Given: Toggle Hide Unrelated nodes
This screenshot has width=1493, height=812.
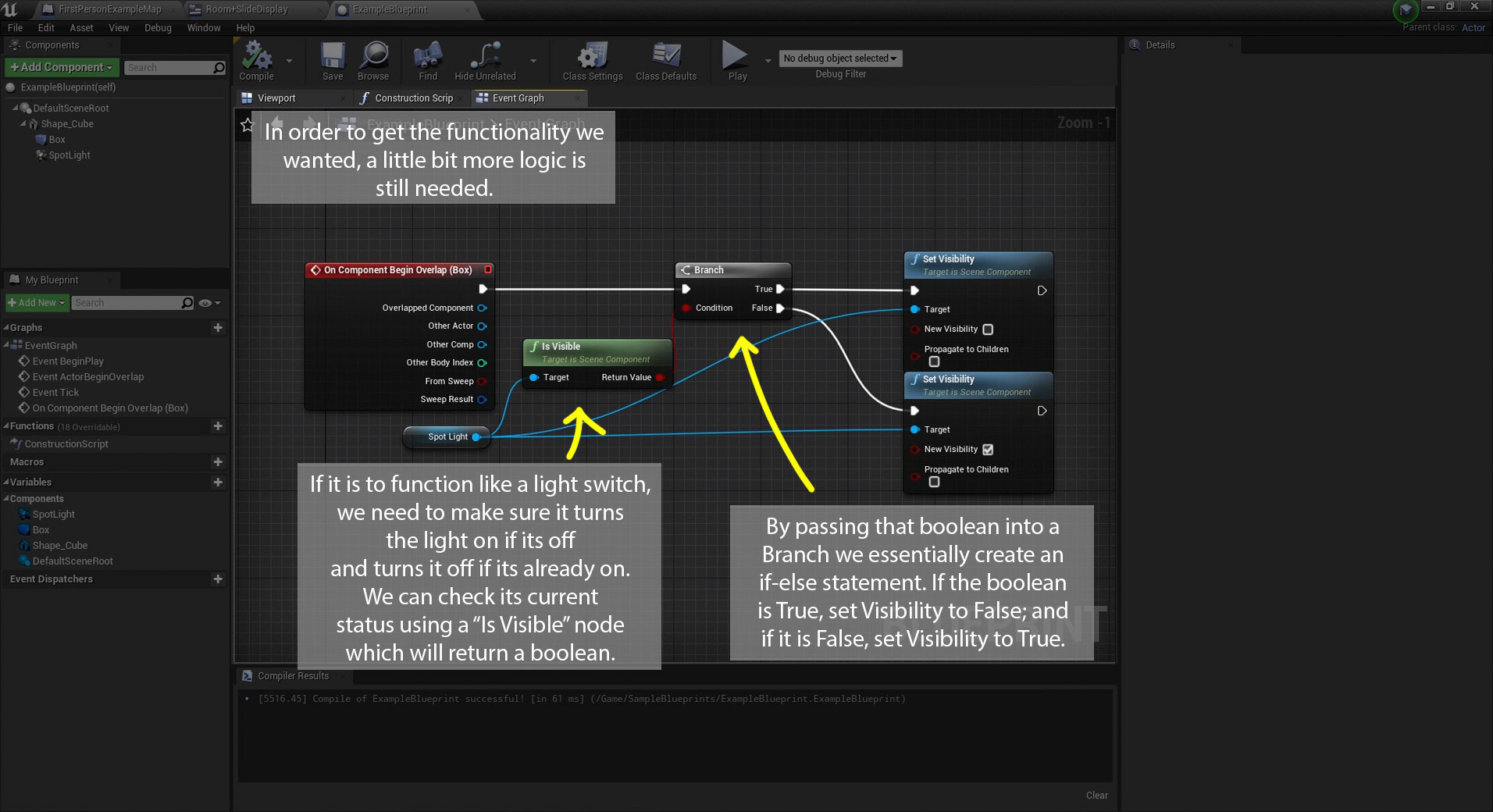Looking at the screenshot, I should pos(485,61).
